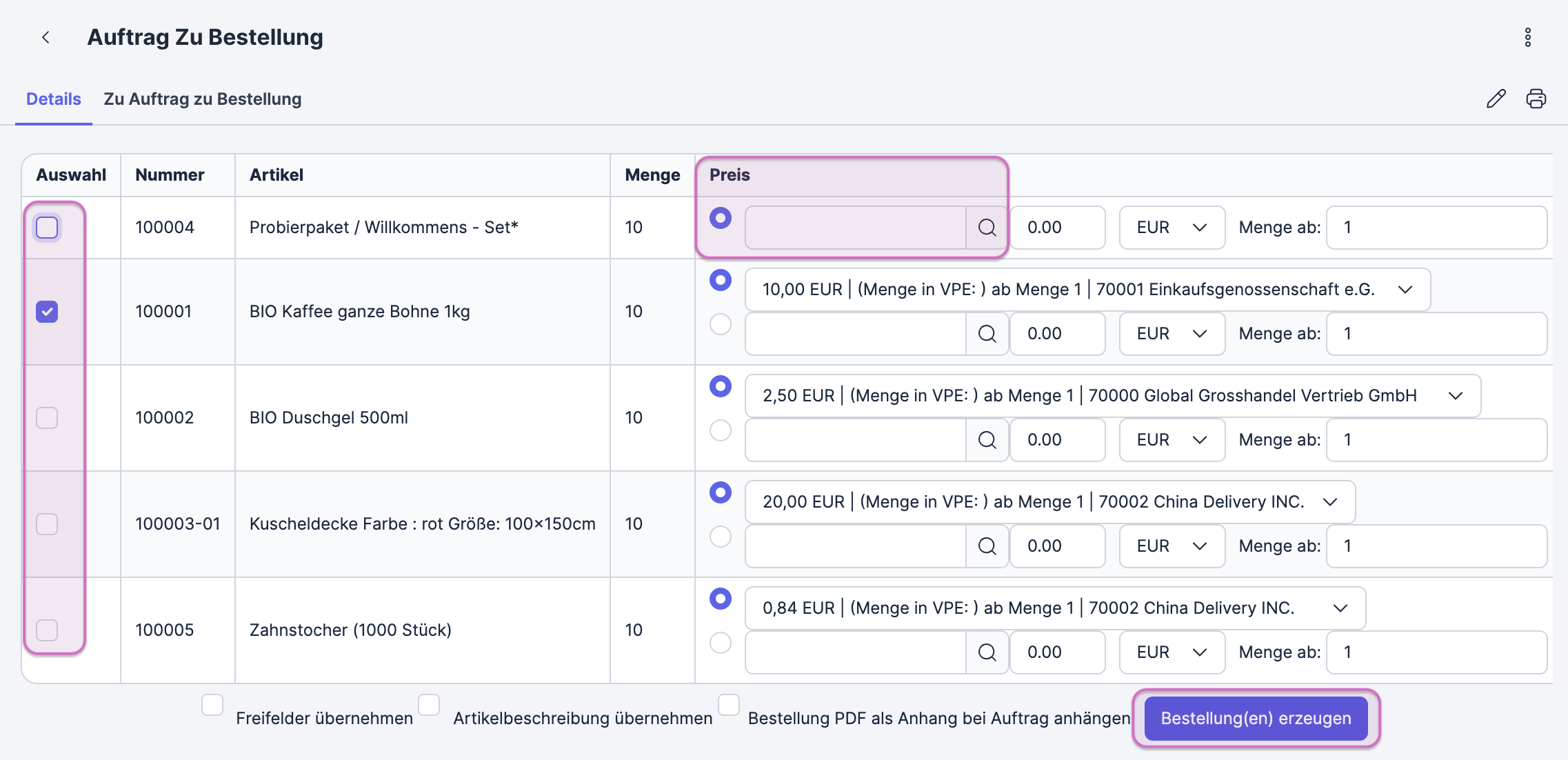The image size is (1568, 760).
Task: Enable Artikelbeschreibung übernehmen checkbox
Action: (x=429, y=705)
